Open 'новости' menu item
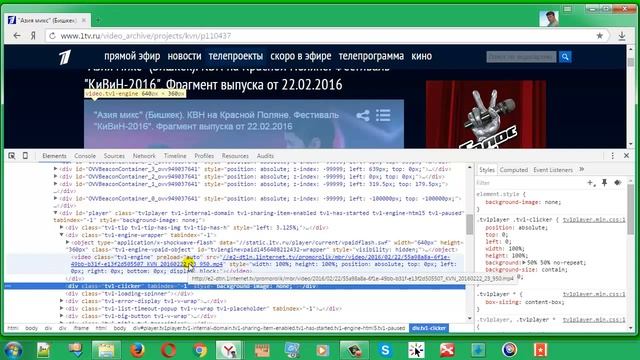640x360 pixels. [x=184, y=56]
